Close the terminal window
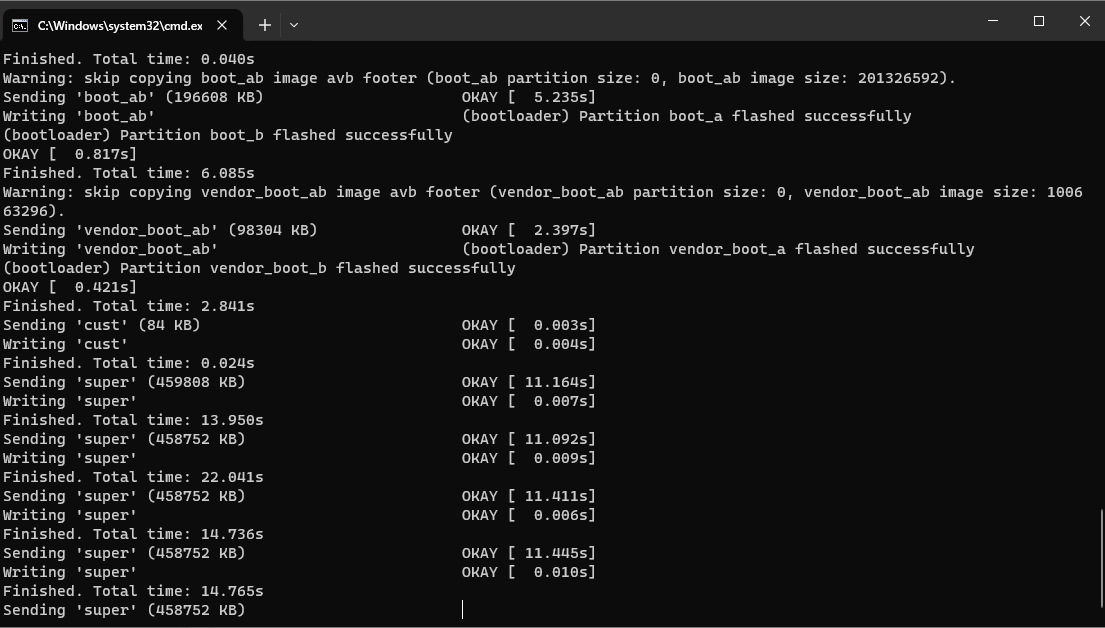Image resolution: width=1105 pixels, height=628 pixels. pos(1084,21)
